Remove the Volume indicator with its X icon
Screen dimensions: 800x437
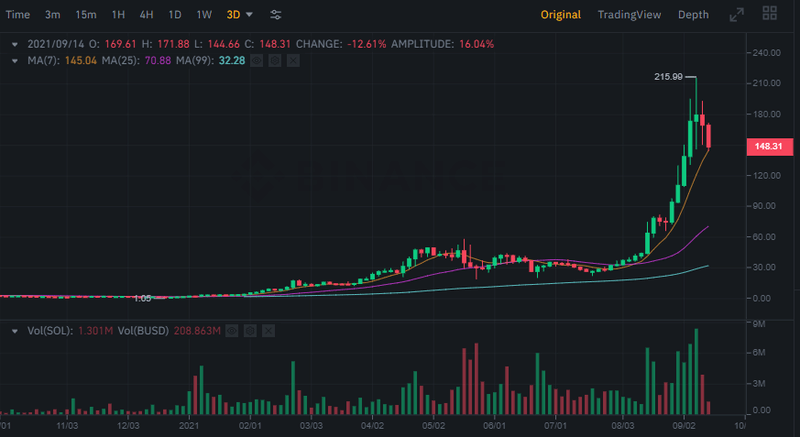(267, 330)
